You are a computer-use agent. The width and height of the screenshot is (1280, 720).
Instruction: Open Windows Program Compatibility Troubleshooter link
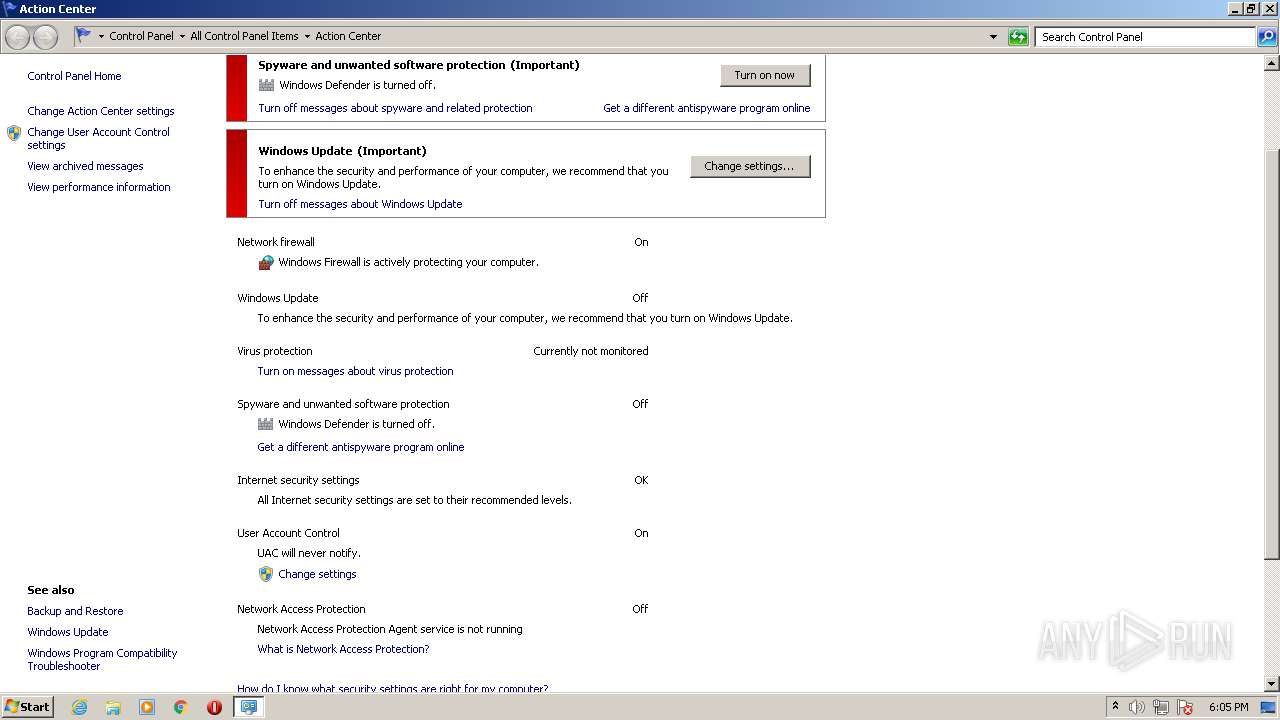pos(102,659)
